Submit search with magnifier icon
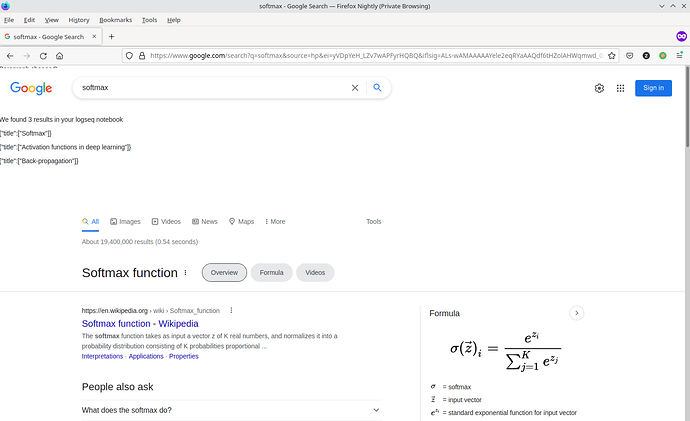This screenshot has height=421, width=690. [x=377, y=88]
